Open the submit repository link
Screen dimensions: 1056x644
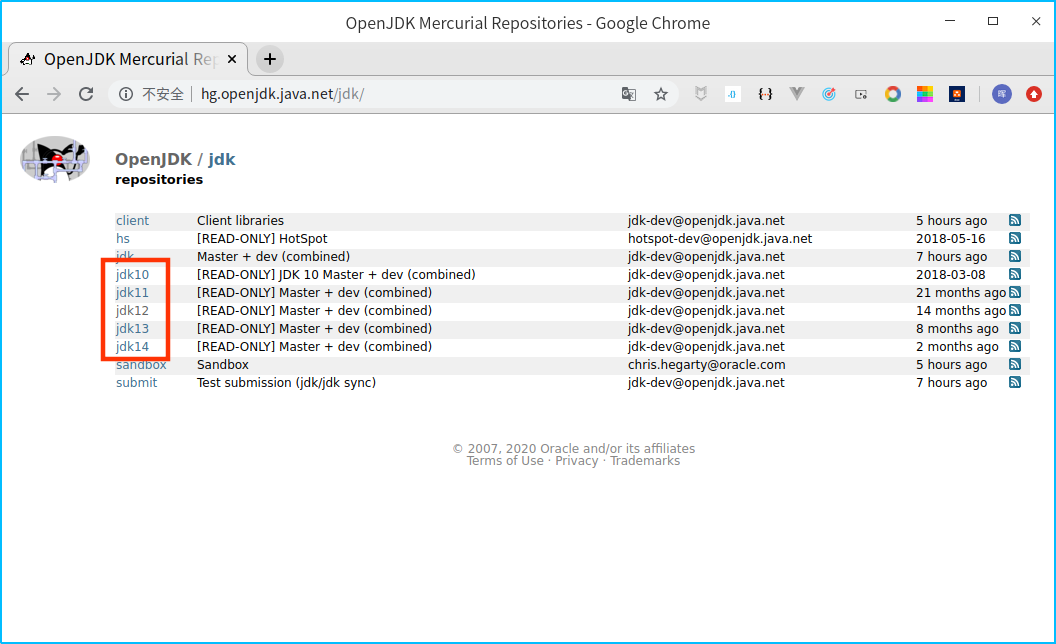point(137,382)
